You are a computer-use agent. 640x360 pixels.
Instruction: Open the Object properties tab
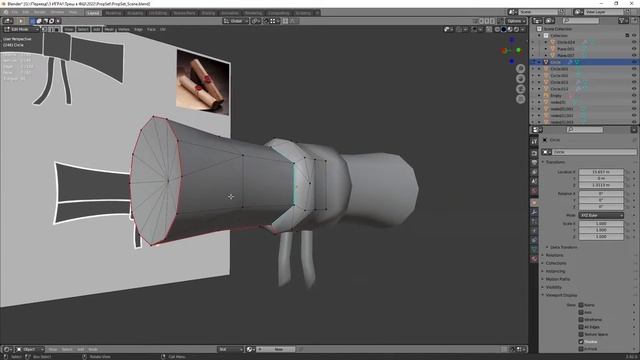534,202
